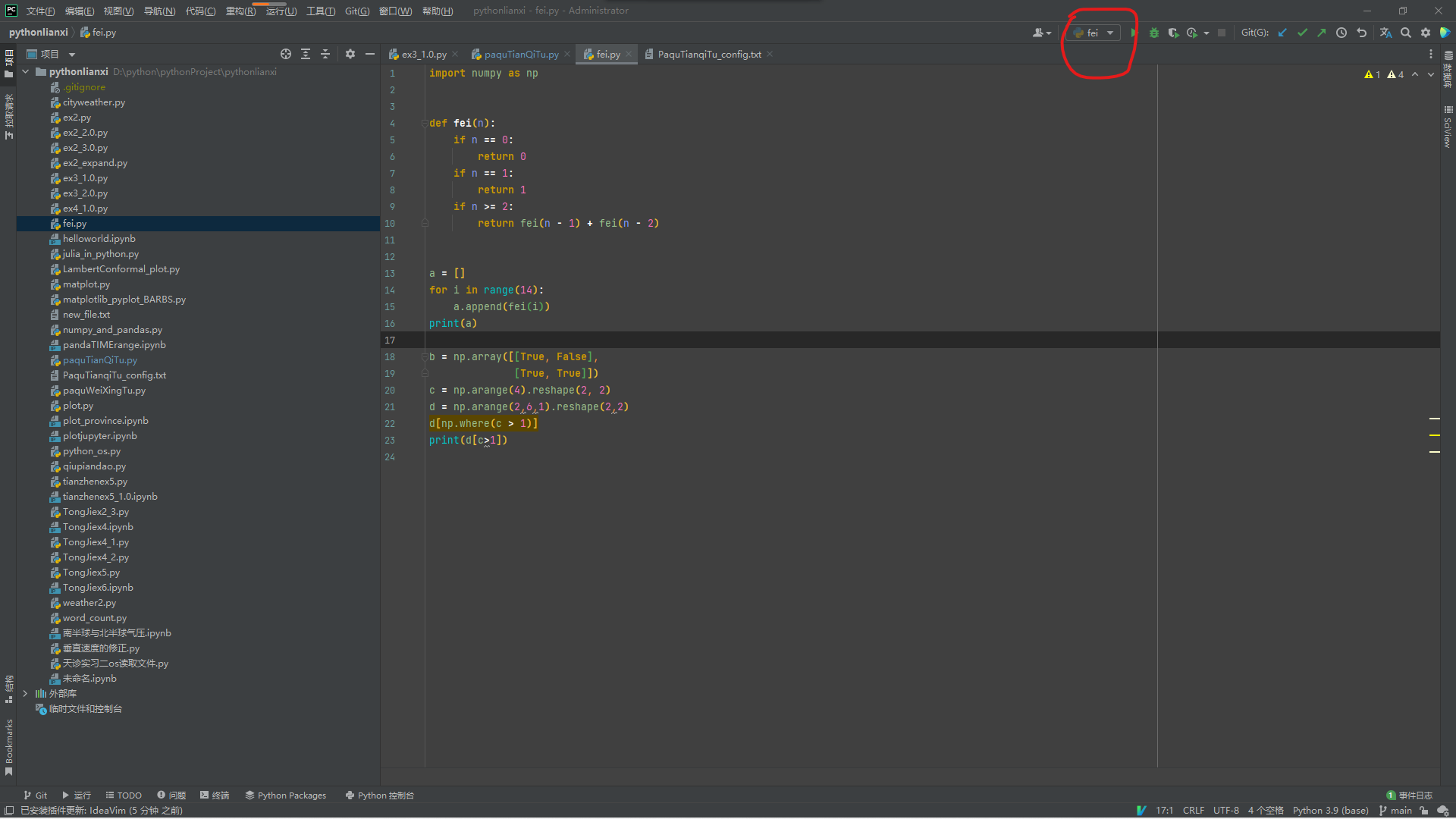This screenshot has height=819, width=1456.
Task: Push commits with green up-right arrow
Action: point(1322,33)
